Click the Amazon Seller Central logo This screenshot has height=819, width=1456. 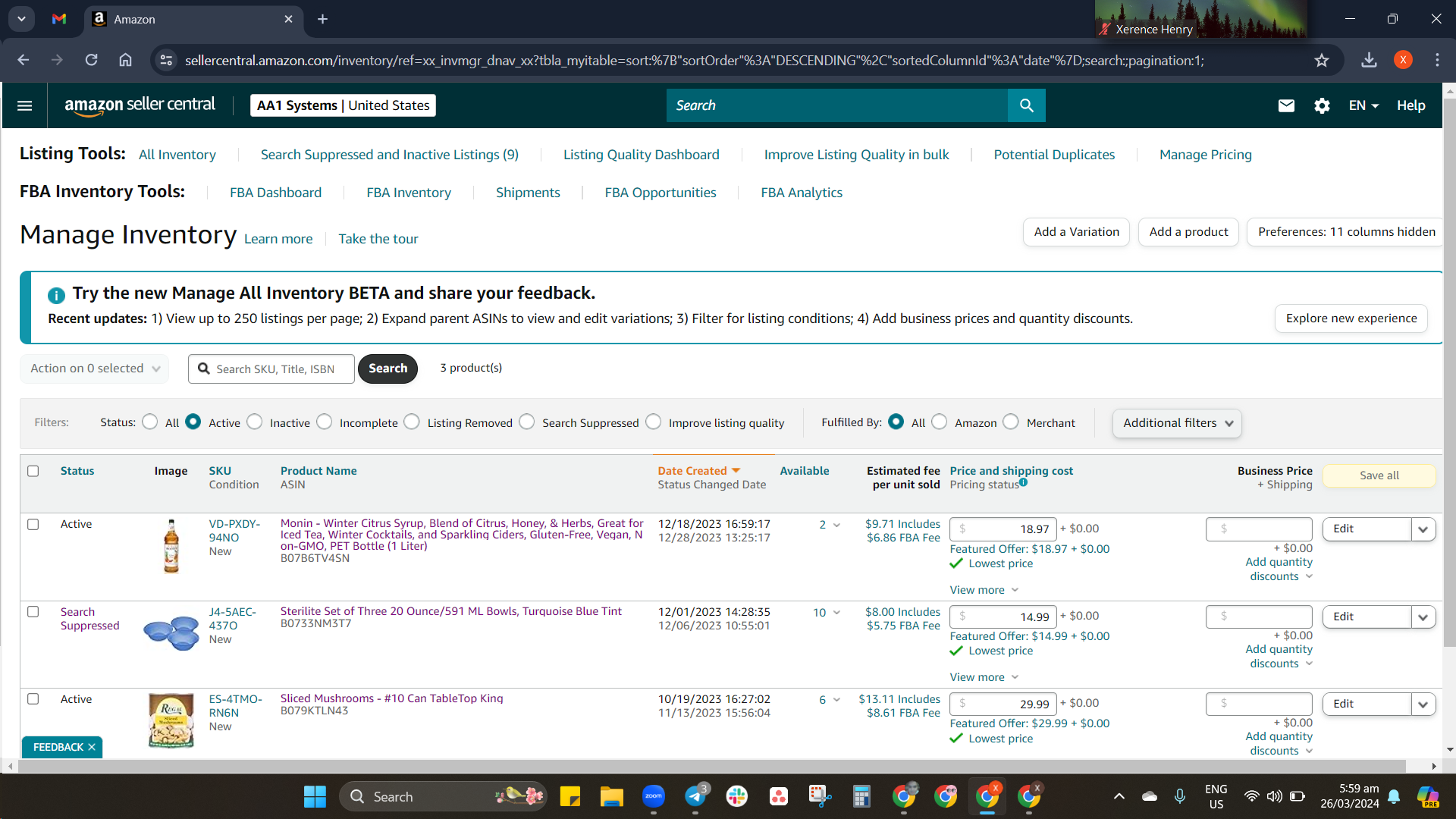click(x=140, y=105)
